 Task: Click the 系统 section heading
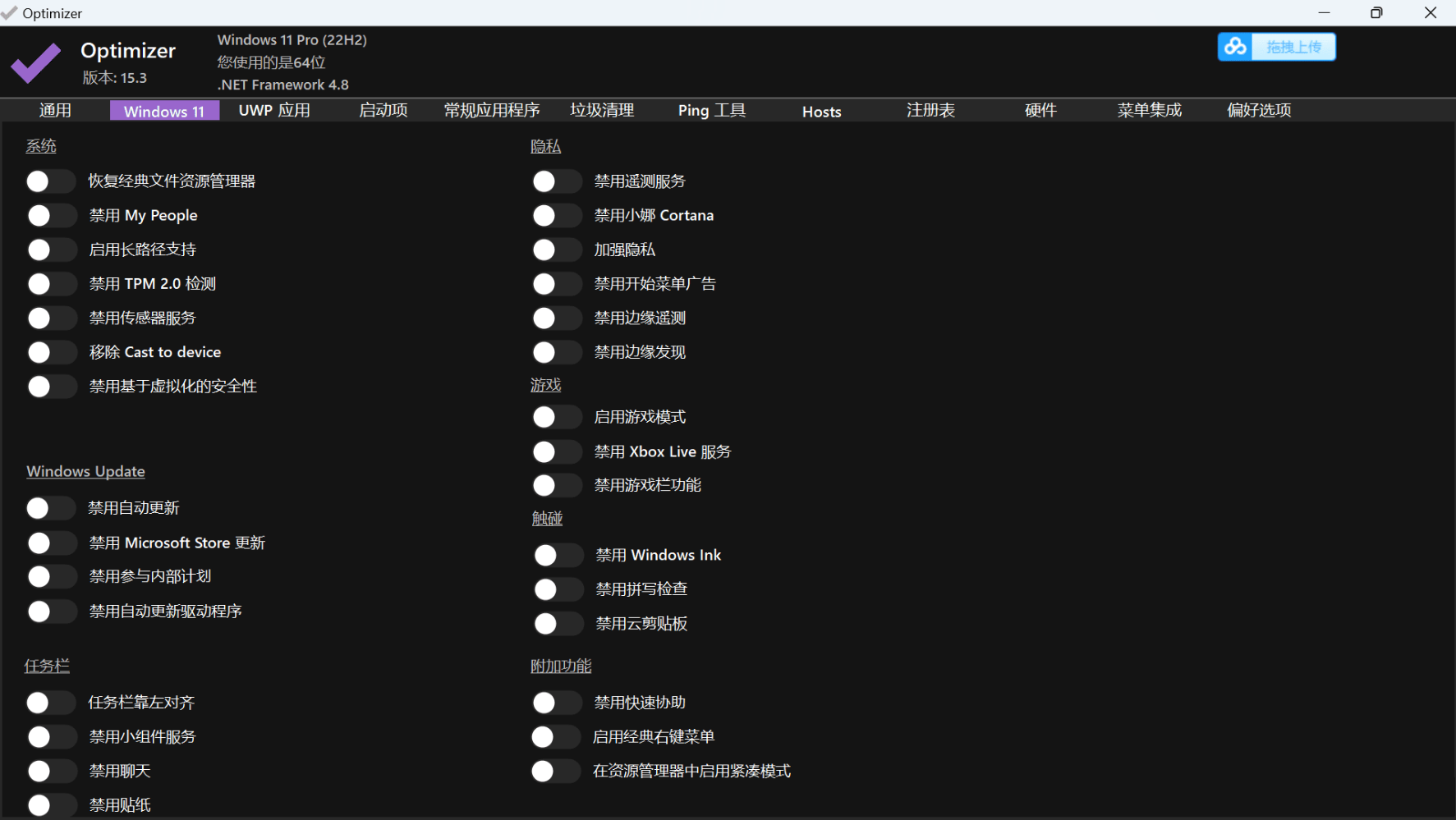click(41, 146)
